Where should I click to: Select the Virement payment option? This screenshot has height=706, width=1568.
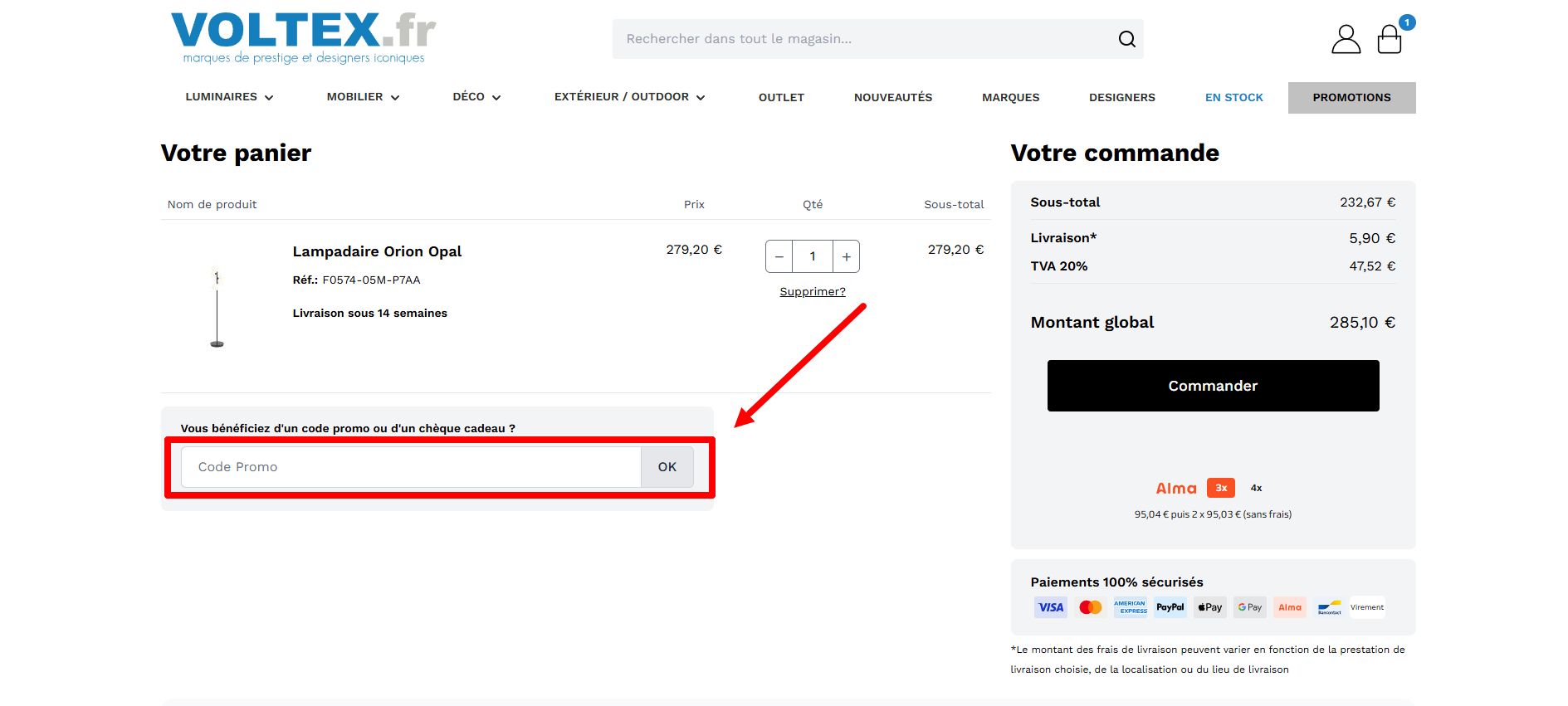pos(1367,607)
